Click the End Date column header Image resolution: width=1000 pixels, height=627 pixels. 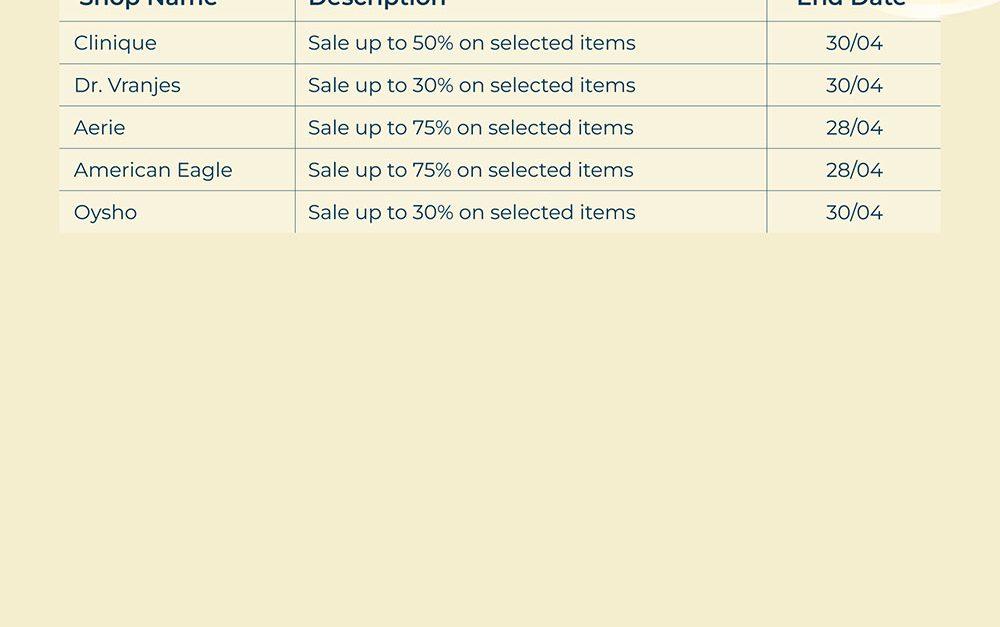click(850, 4)
